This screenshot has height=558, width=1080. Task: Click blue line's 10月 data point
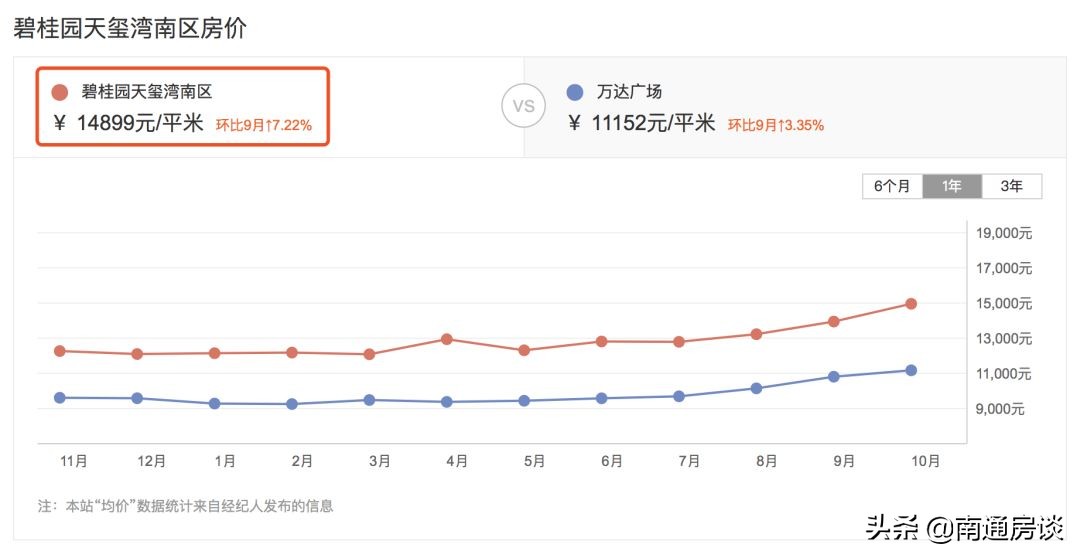point(911,370)
